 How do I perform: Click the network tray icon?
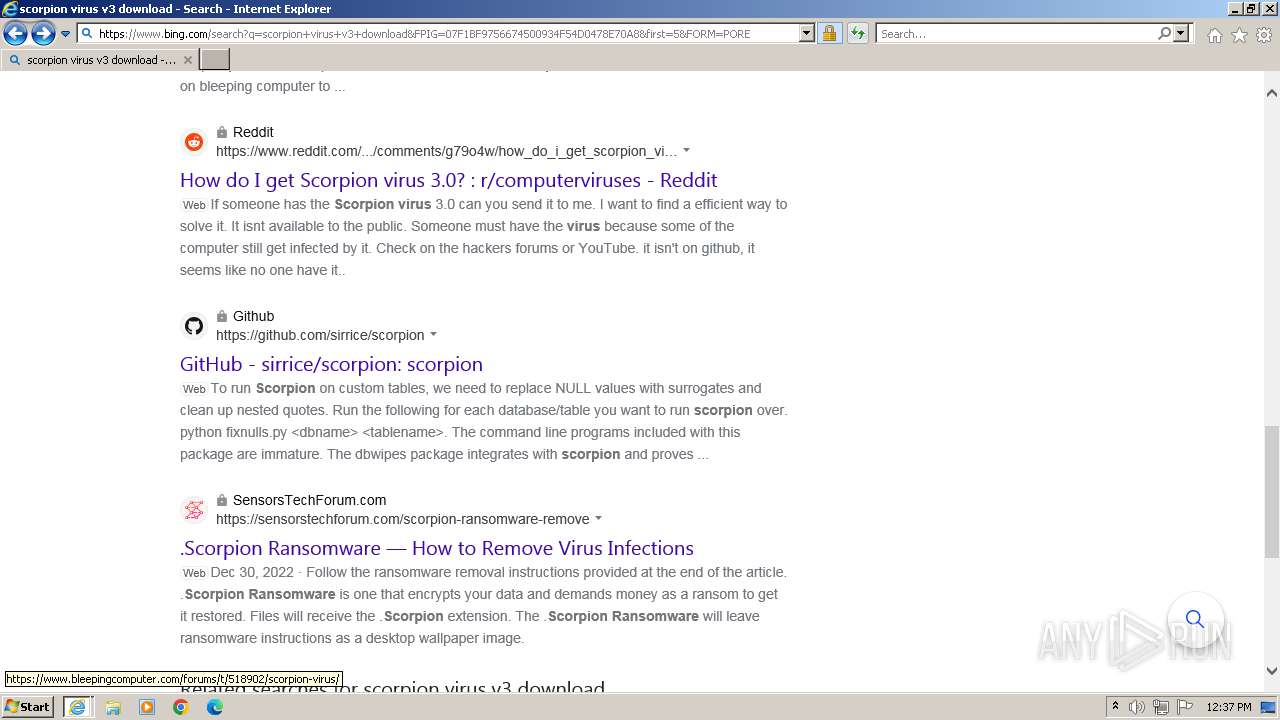pos(1161,707)
